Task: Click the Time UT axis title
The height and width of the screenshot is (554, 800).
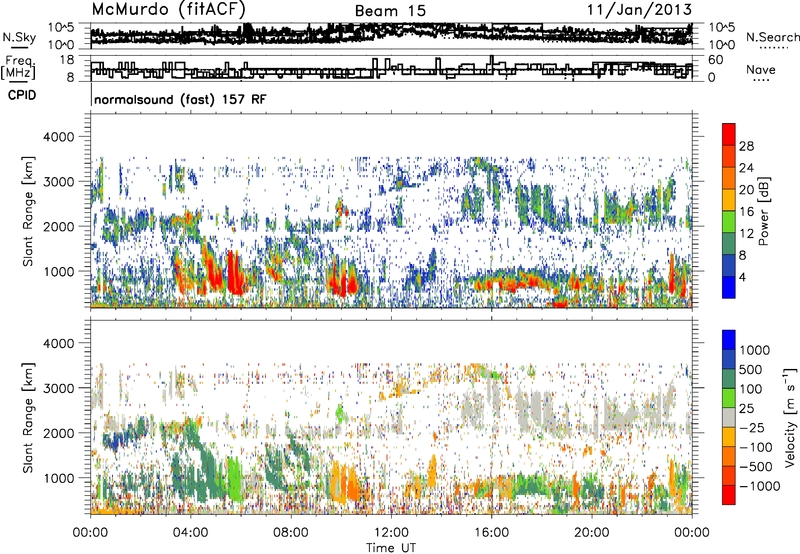Action: tap(391, 547)
